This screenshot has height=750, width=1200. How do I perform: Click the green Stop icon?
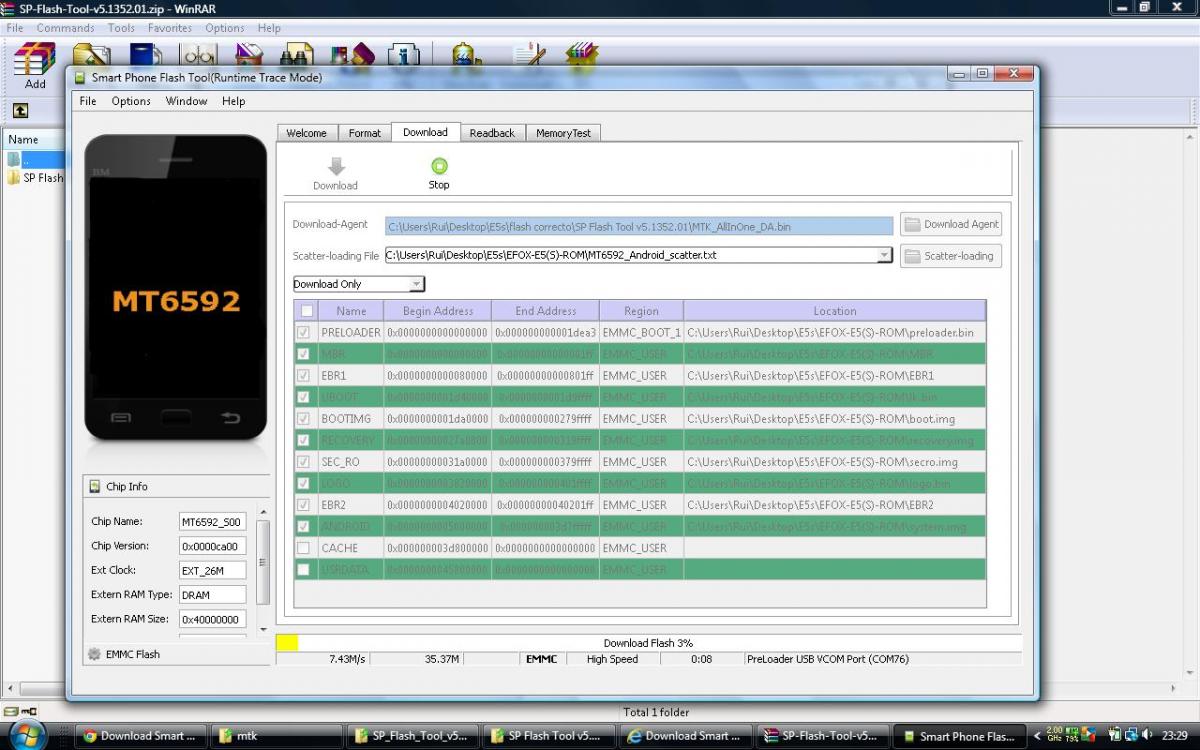[x=439, y=166]
